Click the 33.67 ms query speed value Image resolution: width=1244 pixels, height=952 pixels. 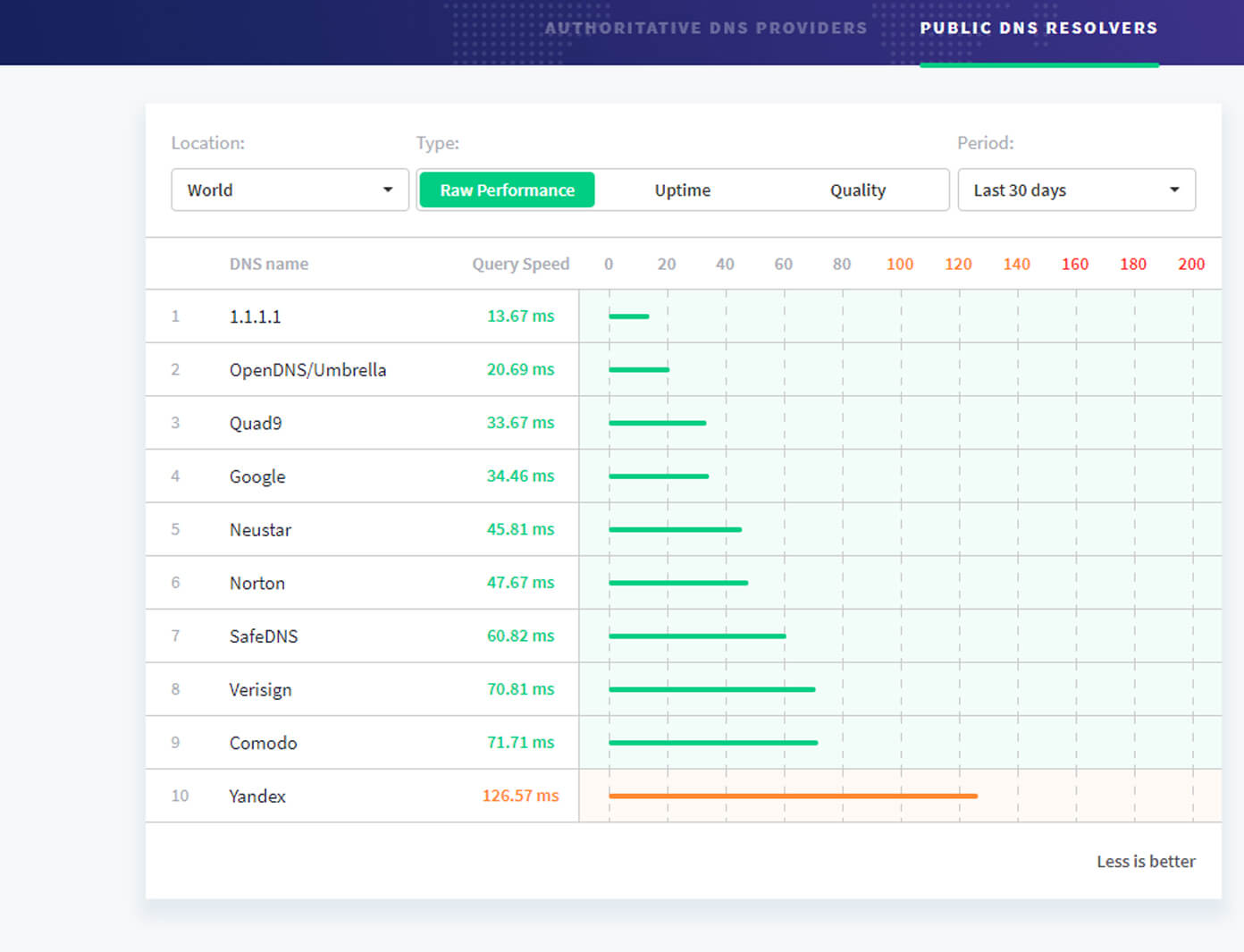[520, 422]
